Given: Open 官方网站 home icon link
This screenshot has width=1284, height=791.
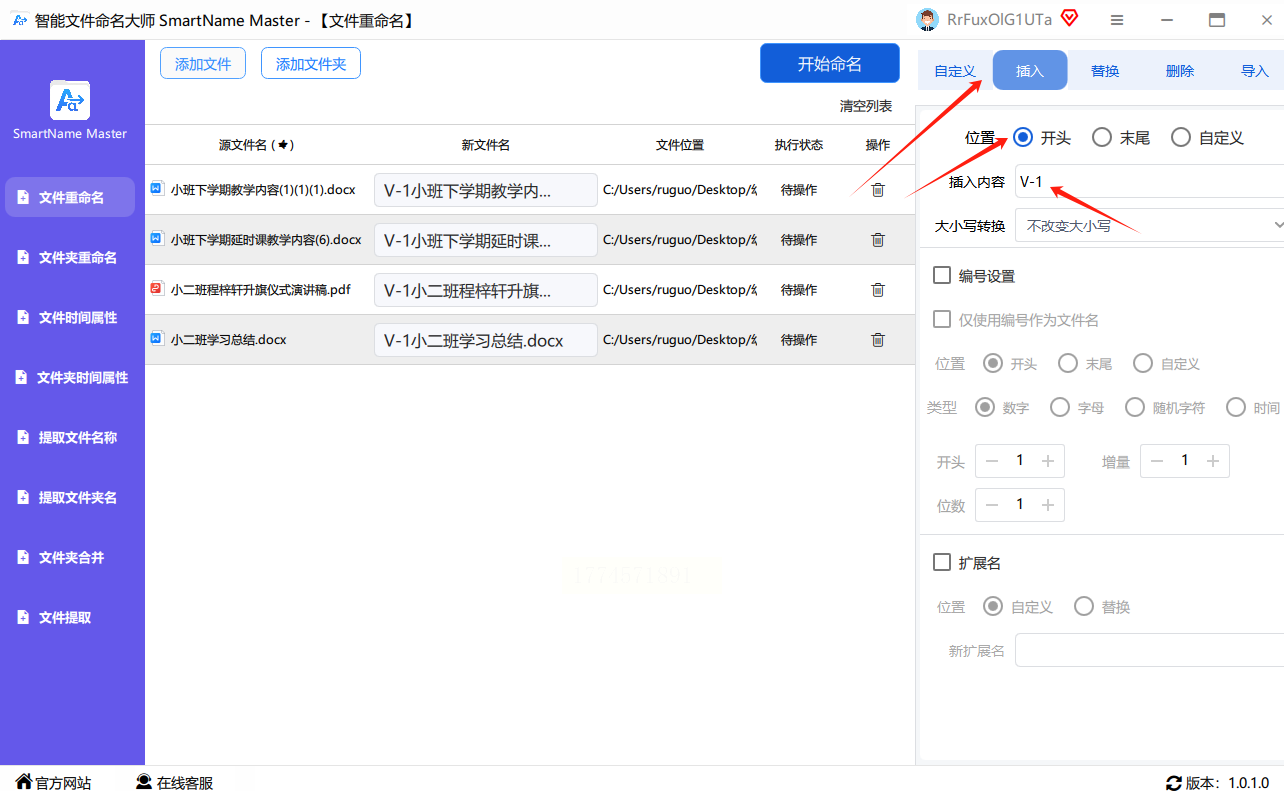Looking at the screenshot, I should pos(24,782).
